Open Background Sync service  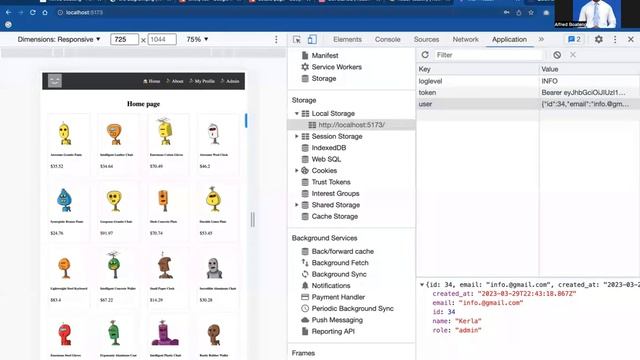tap(339, 274)
